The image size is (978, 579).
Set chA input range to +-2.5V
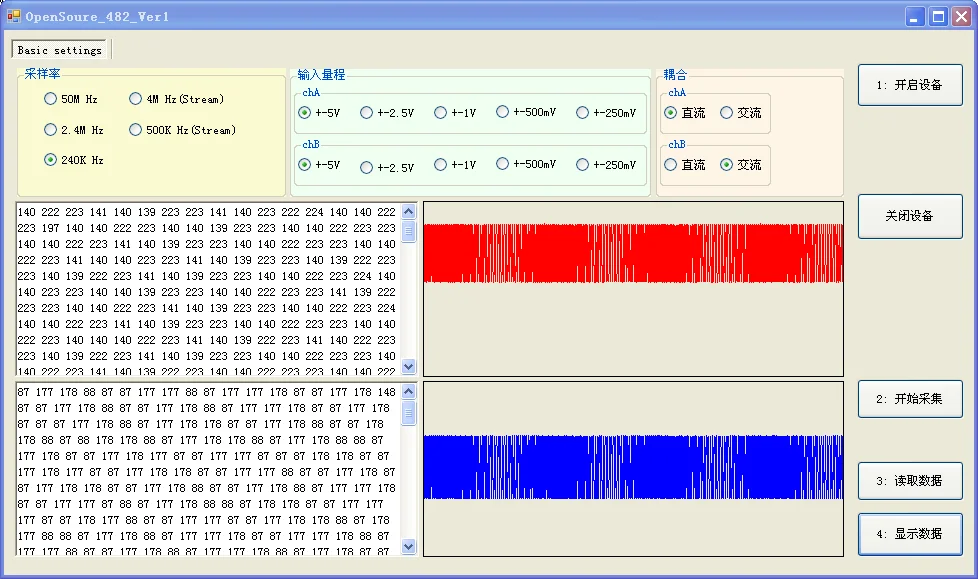[367, 113]
